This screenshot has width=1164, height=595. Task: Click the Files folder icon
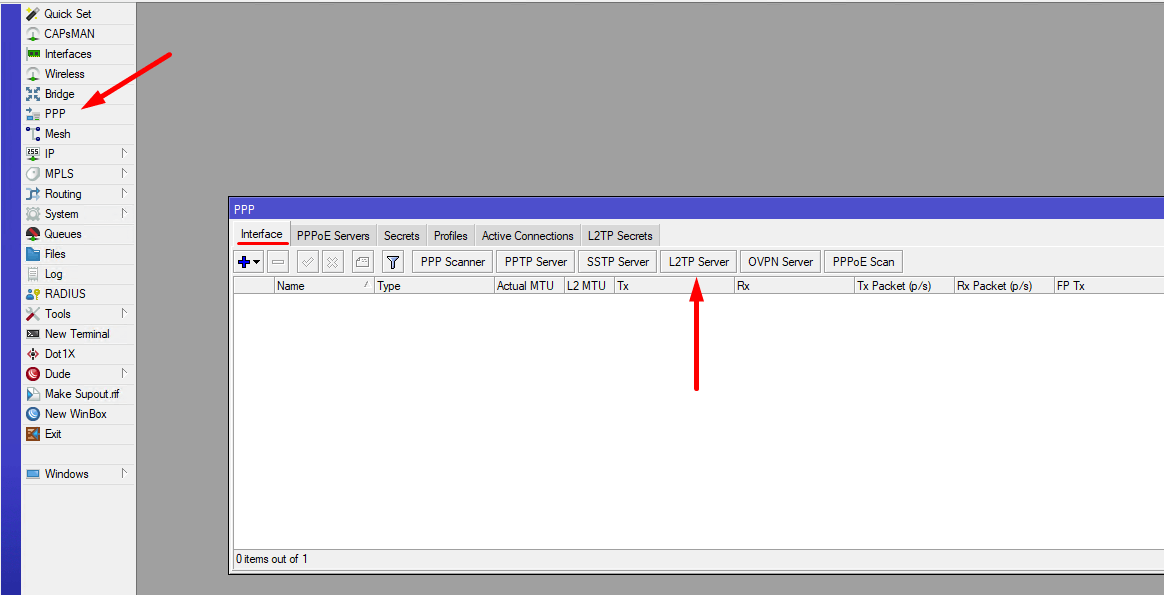33,254
